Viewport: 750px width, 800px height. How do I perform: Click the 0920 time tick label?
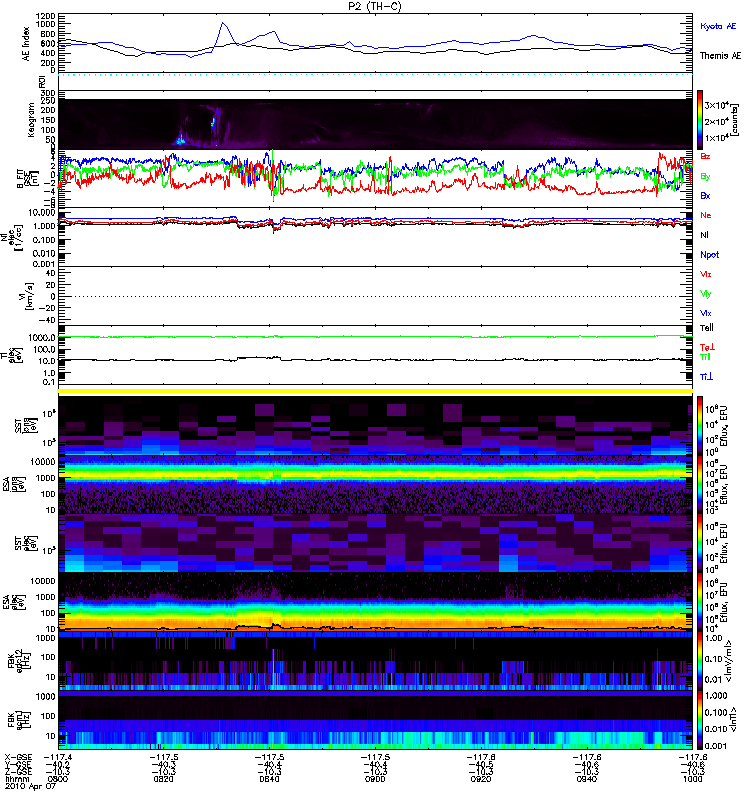[481, 779]
